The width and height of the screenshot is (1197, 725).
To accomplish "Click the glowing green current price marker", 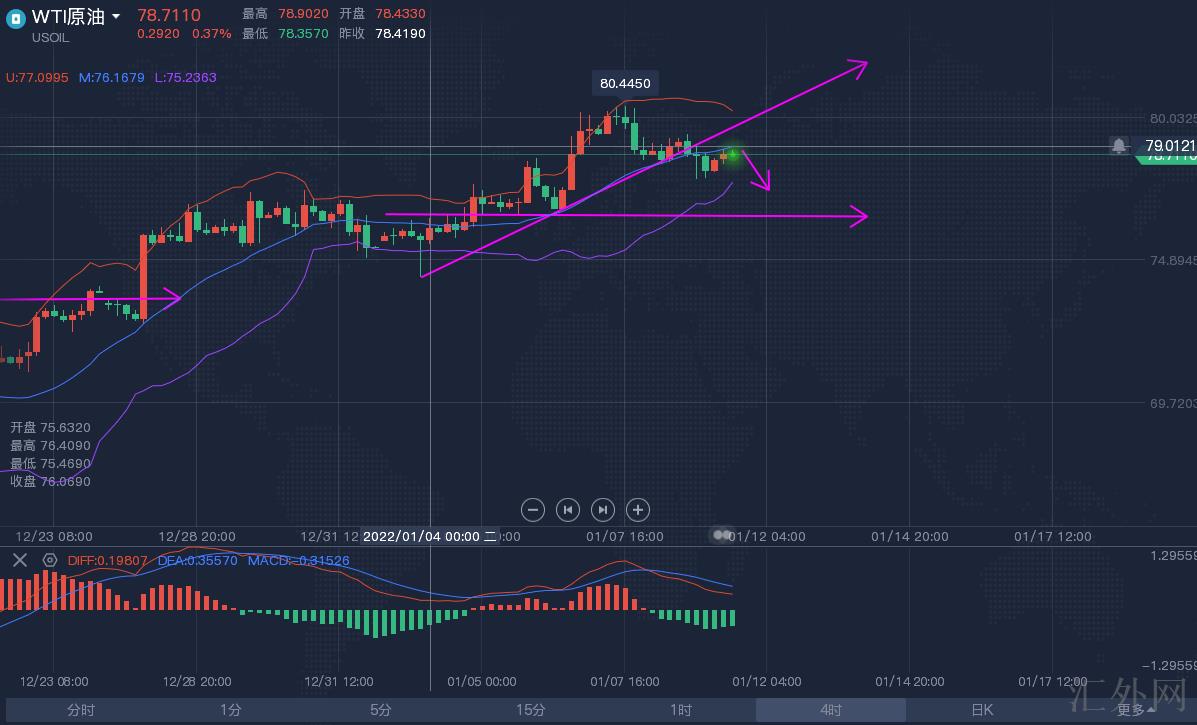I will coord(734,154).
